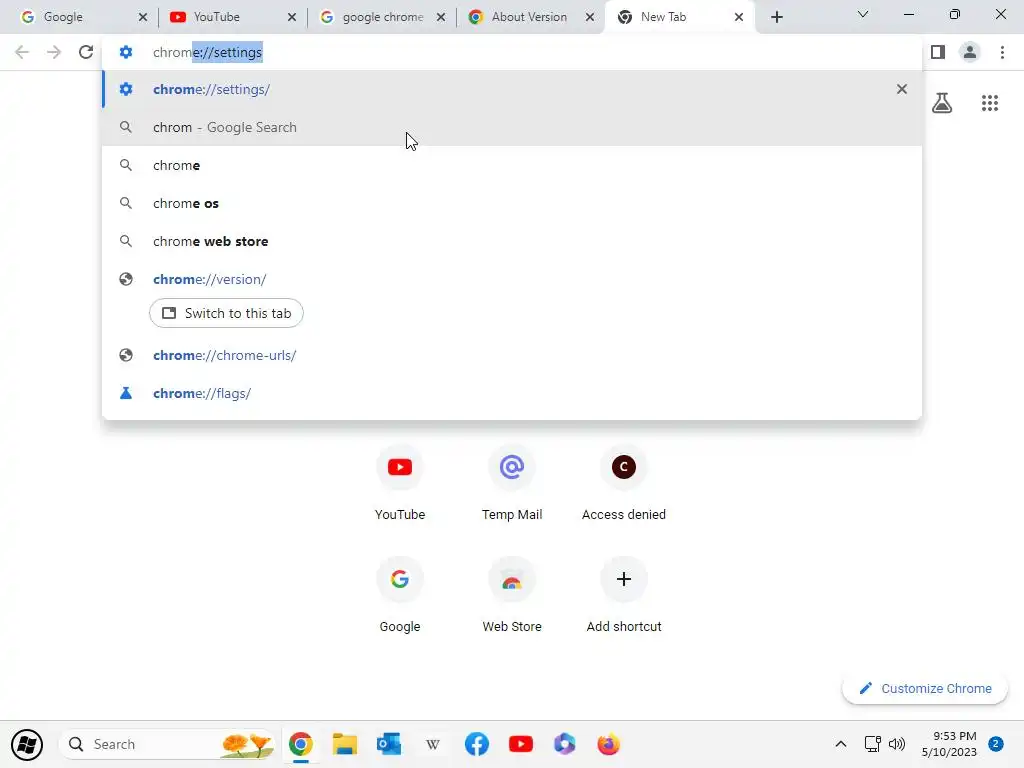This screenshot has height=768, width=1024.
Task: Open a new tab with the plus button
Action: tap(776, 17)
